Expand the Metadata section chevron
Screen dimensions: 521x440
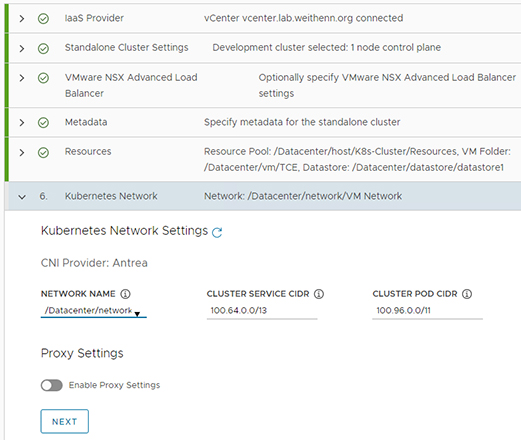point(22,123)
